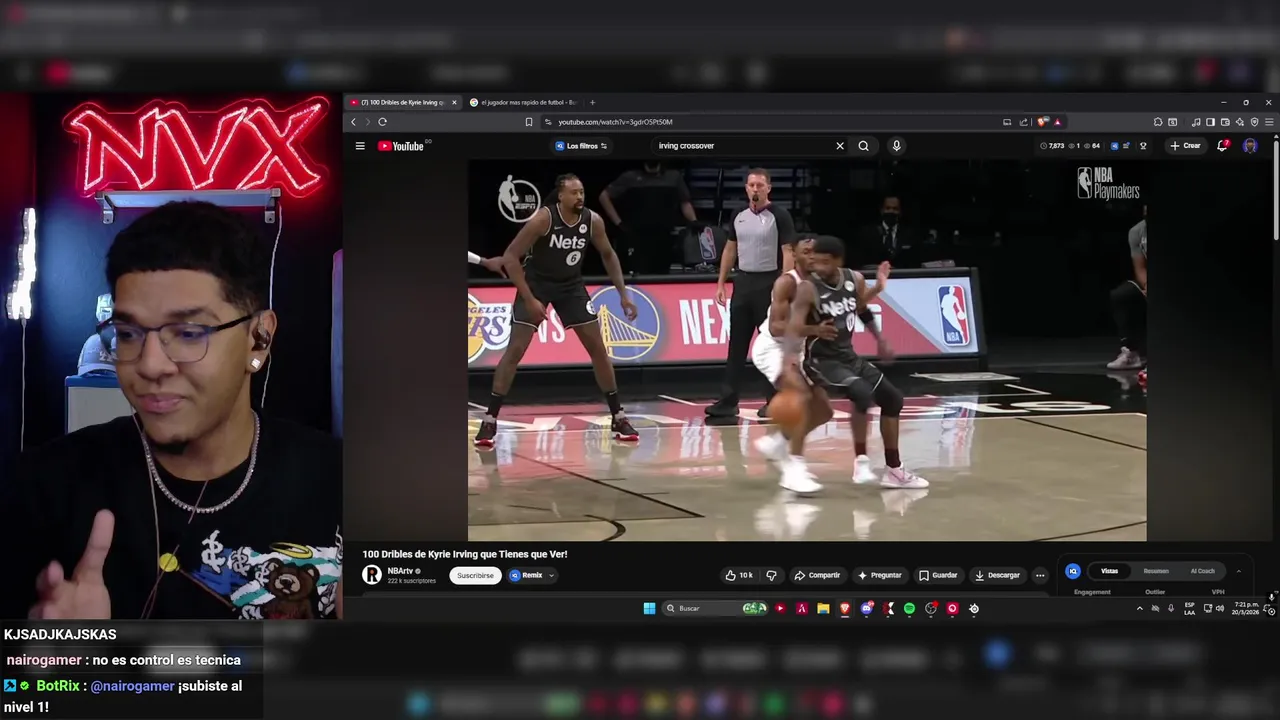Click the Remix button
The image size is (1280, 720).
[526, 575]
